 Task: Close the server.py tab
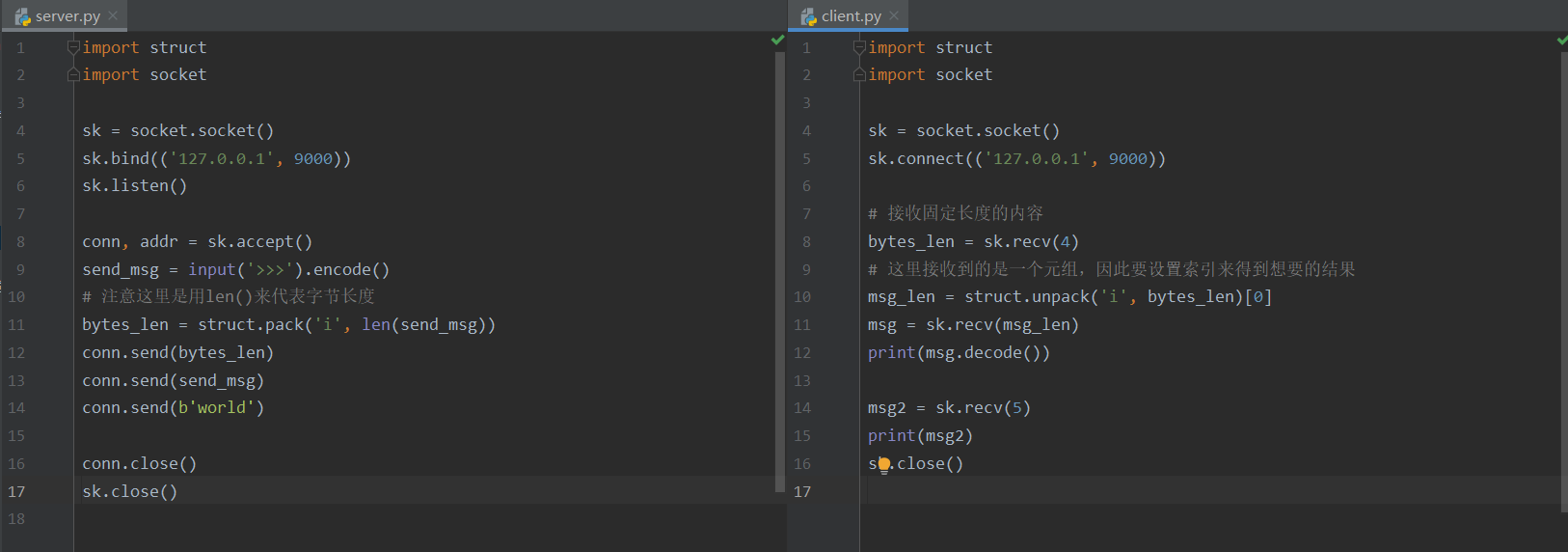[113, 16]
